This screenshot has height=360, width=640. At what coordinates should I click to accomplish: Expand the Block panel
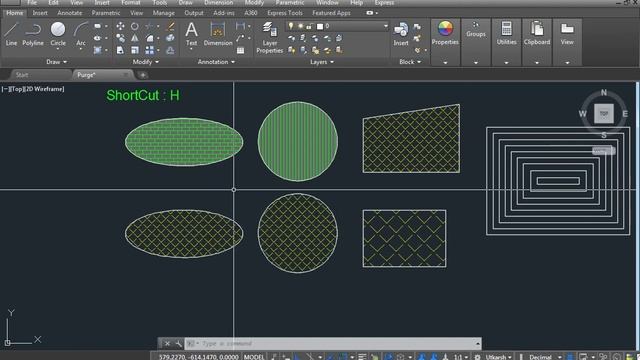410,62
